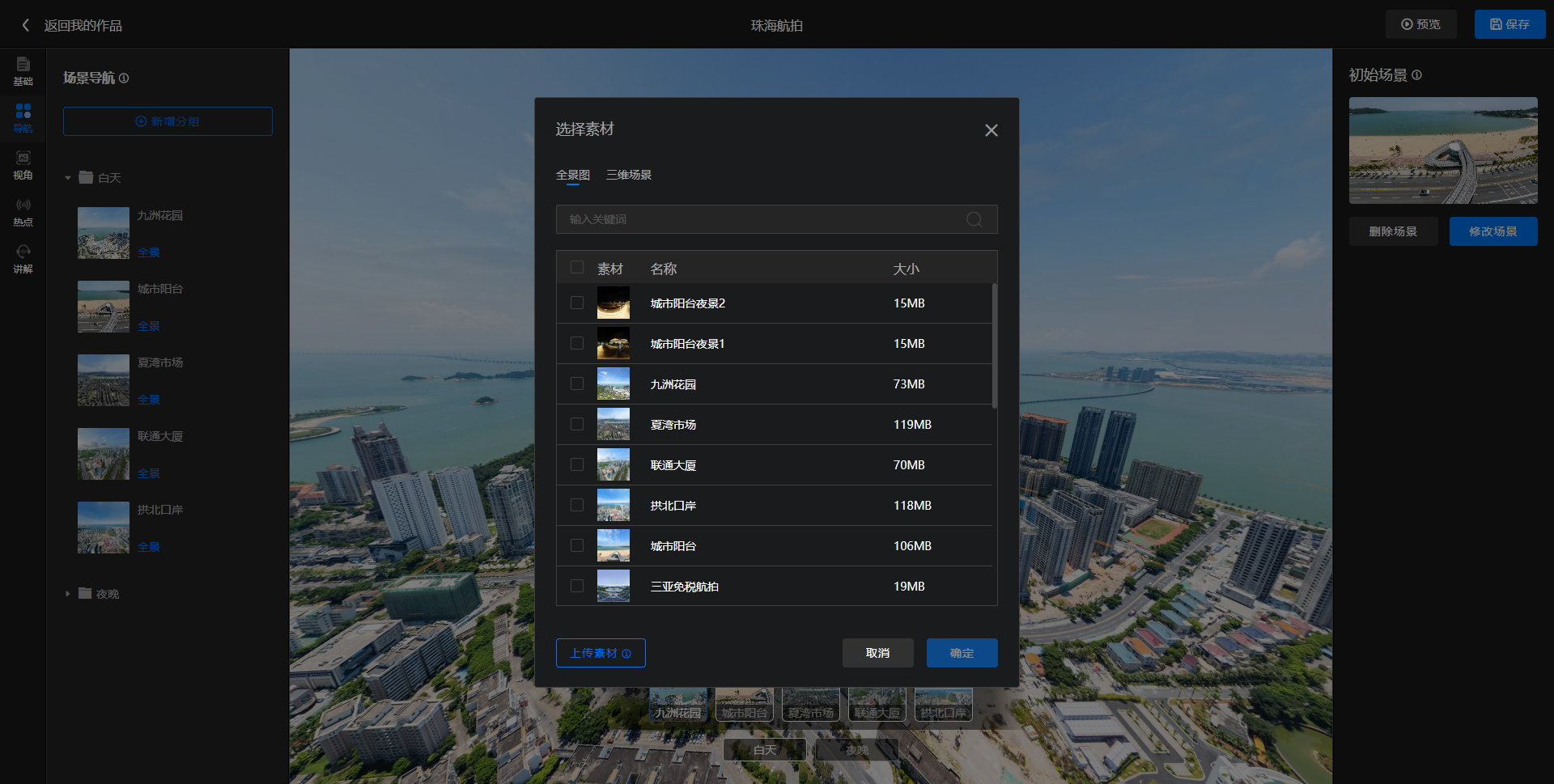Click the material list vertical scrollbar

(994, 345)
